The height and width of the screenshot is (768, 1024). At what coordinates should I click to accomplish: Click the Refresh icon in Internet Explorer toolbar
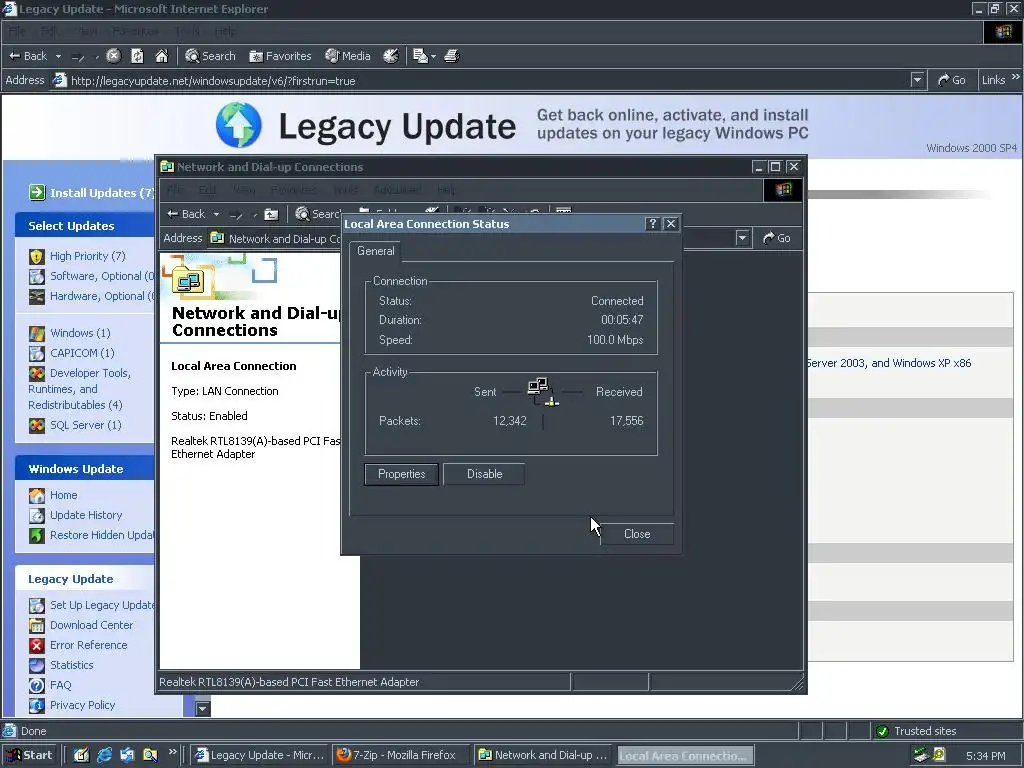point(137,56)
